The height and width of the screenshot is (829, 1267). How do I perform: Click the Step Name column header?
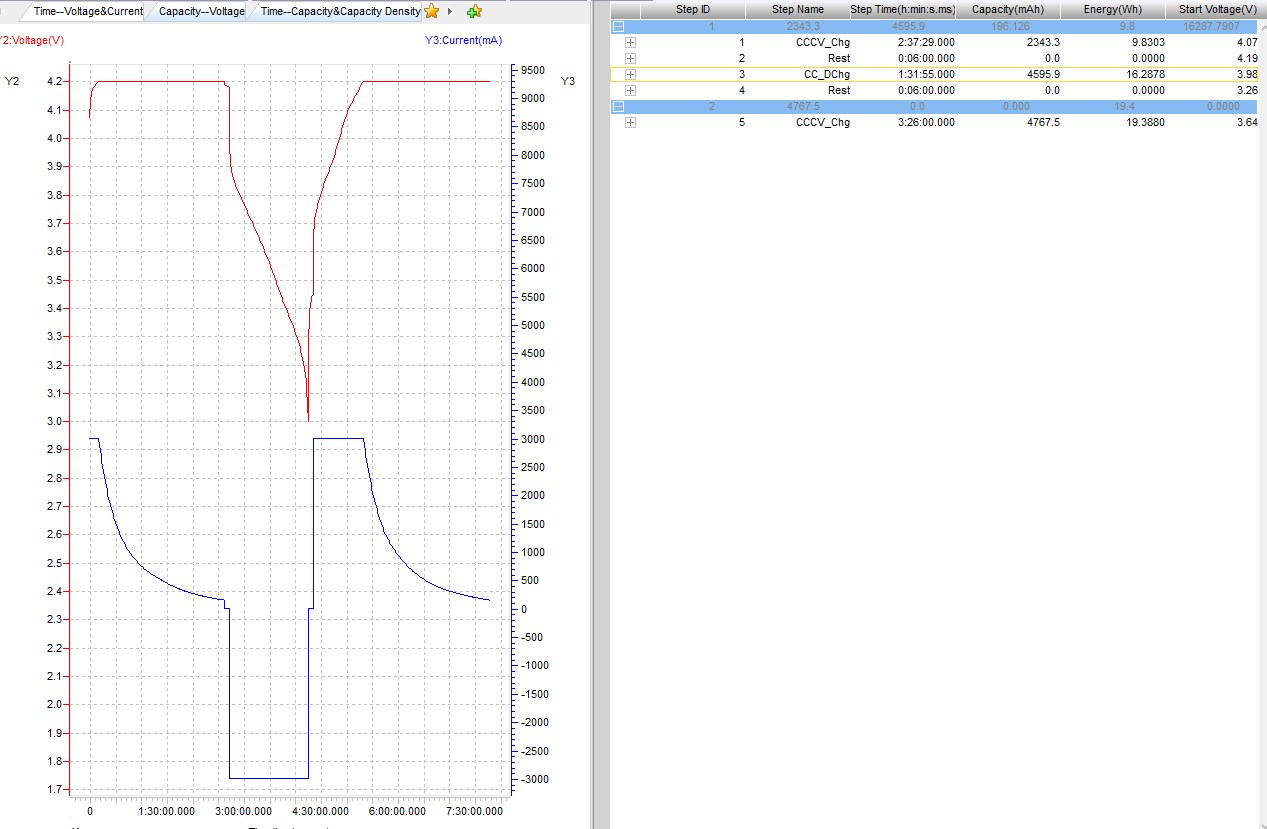pos(798,9)
